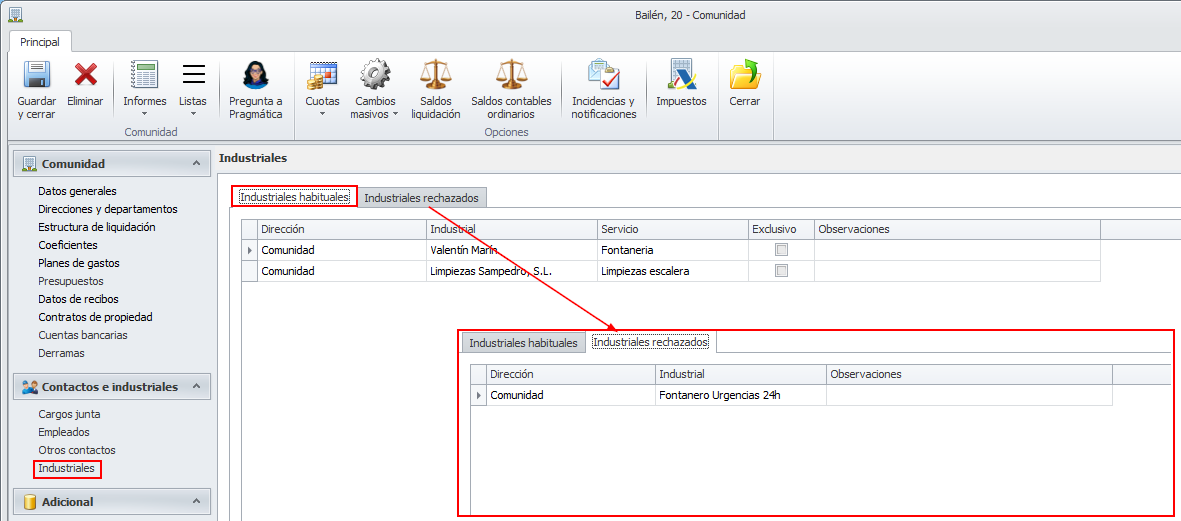Click the Adicional database cylinder icon

coord(29,501)
